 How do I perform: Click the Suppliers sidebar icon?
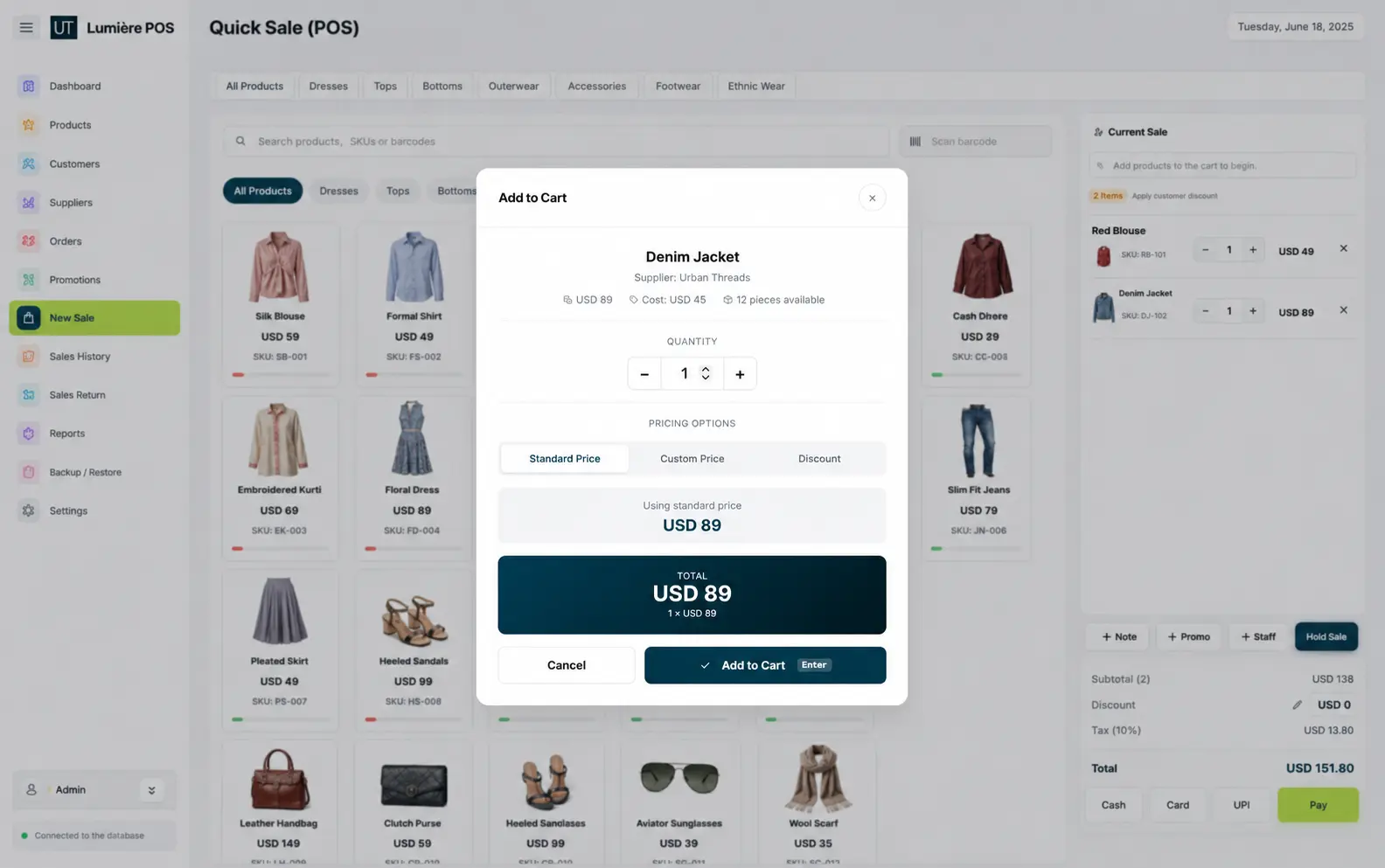(29, 202)
